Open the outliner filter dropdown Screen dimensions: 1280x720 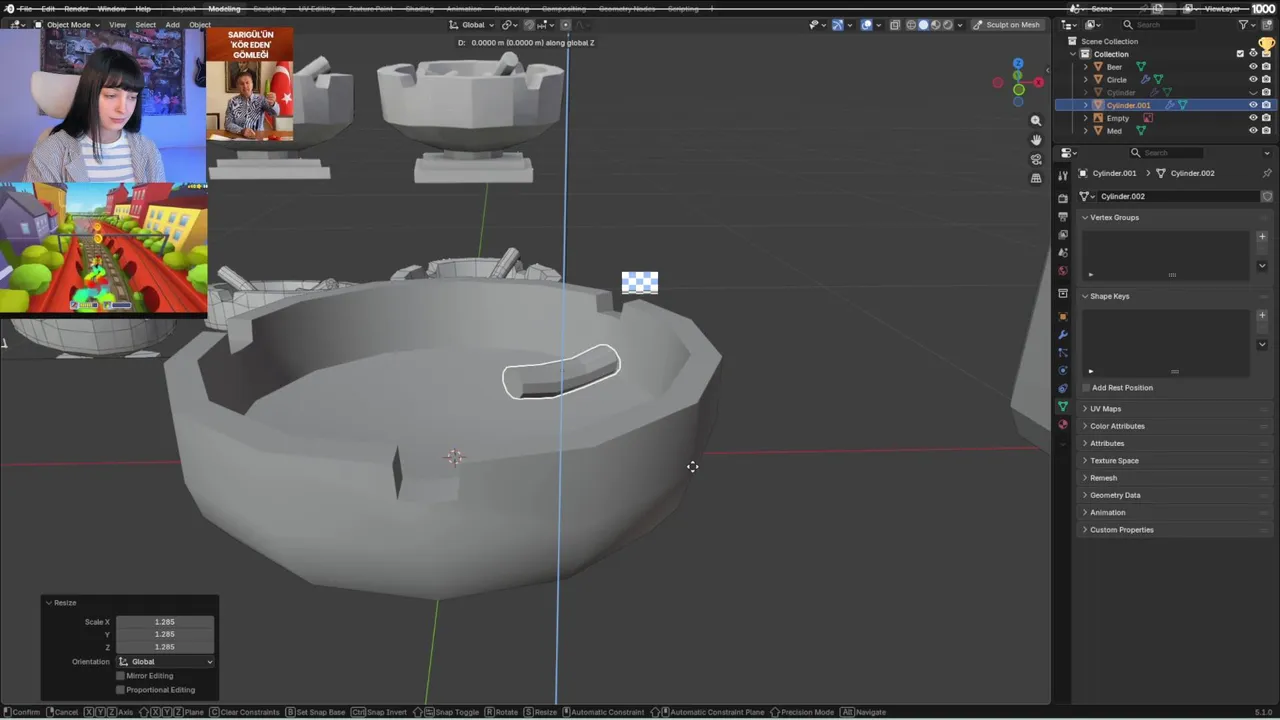click(1247, 24)
